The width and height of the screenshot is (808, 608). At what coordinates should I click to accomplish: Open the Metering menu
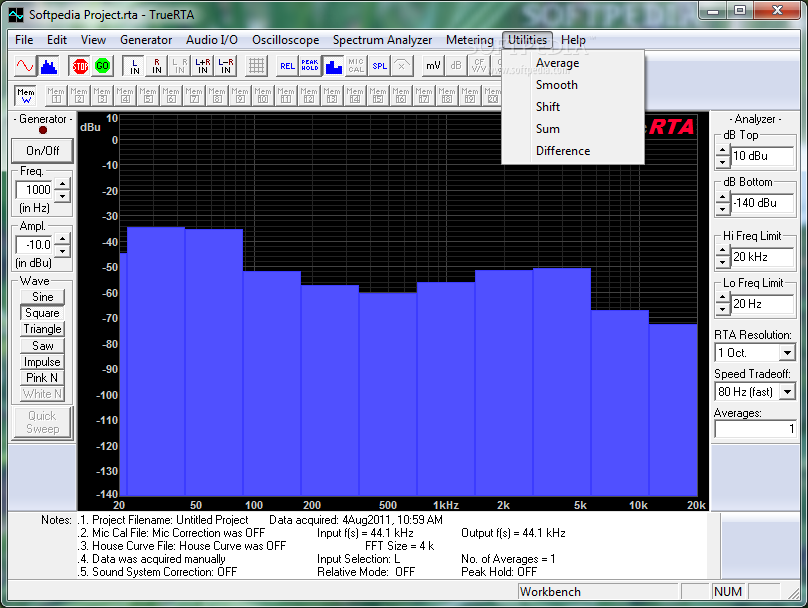[x=469, y=40]
